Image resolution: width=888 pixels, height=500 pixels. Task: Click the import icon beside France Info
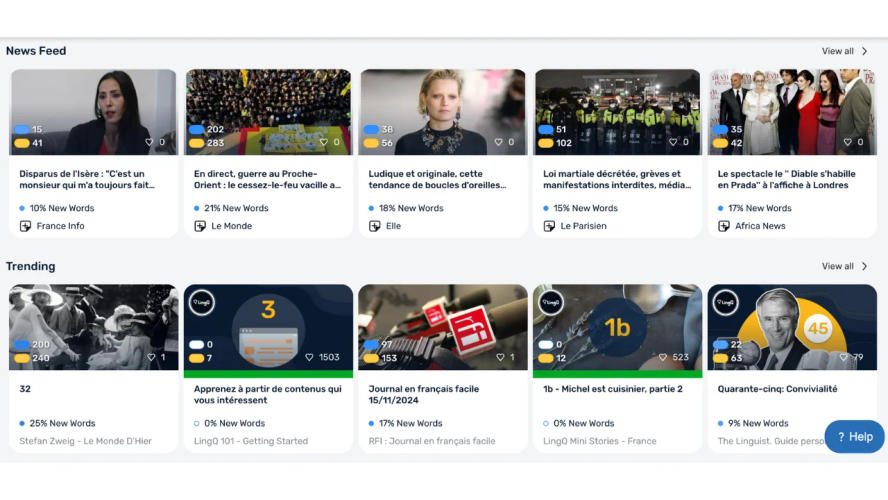tap(25, 226)
